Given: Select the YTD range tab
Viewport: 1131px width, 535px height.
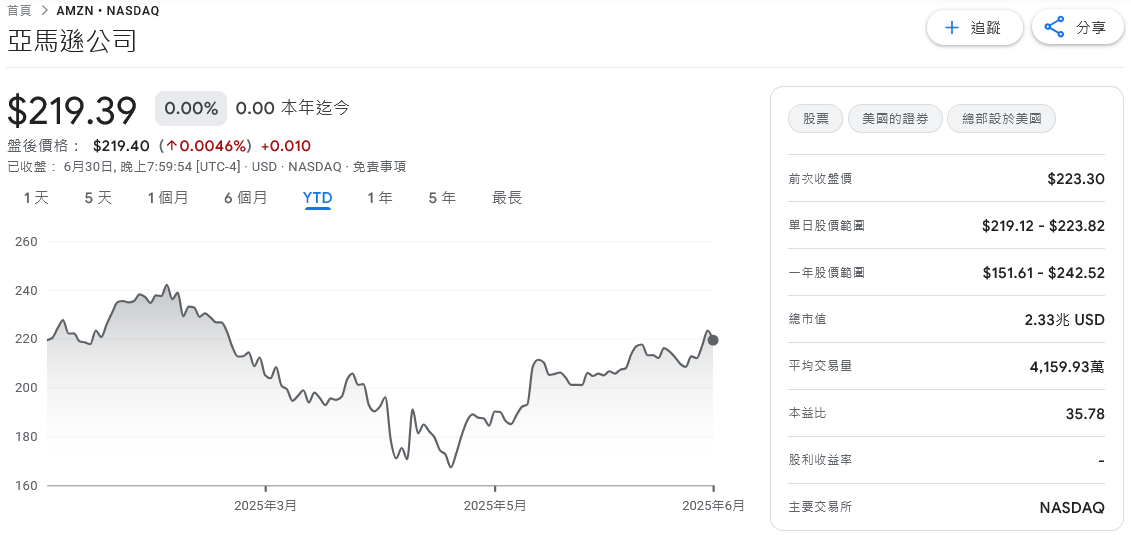Looking at the screenshot, I should click(x=317, y=198).
